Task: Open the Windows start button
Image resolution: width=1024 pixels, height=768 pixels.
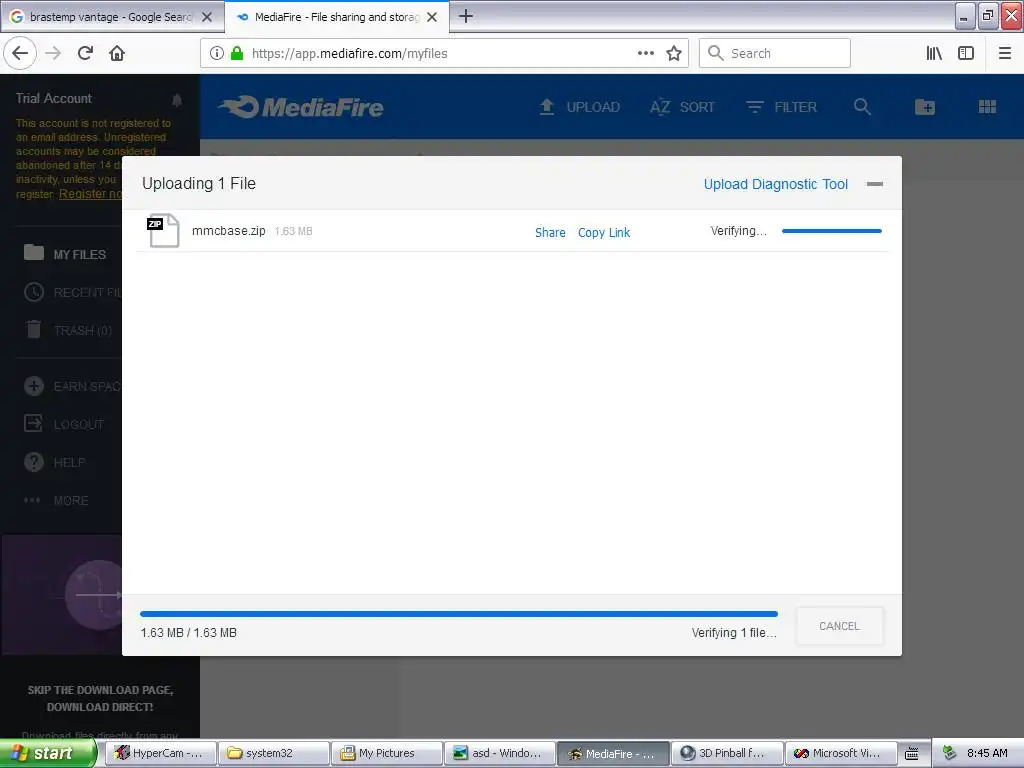Action: (x=48, y=753)
